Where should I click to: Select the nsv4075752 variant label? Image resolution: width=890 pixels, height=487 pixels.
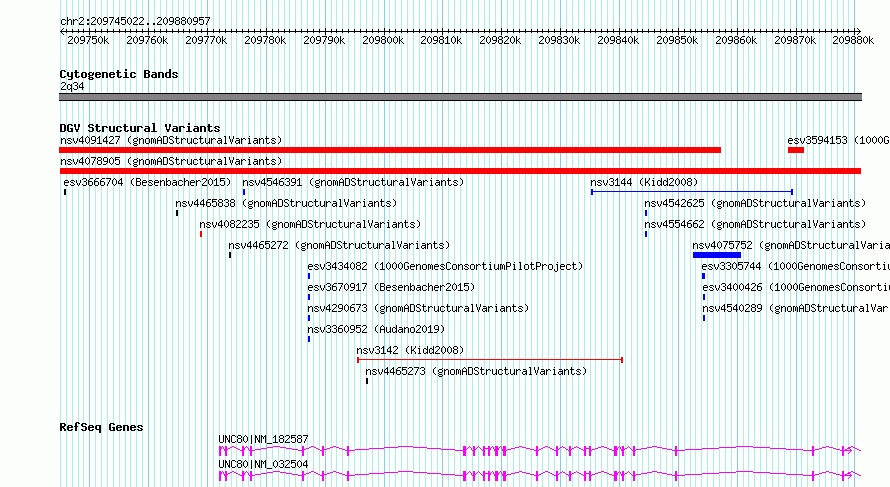tap(791, 245)
